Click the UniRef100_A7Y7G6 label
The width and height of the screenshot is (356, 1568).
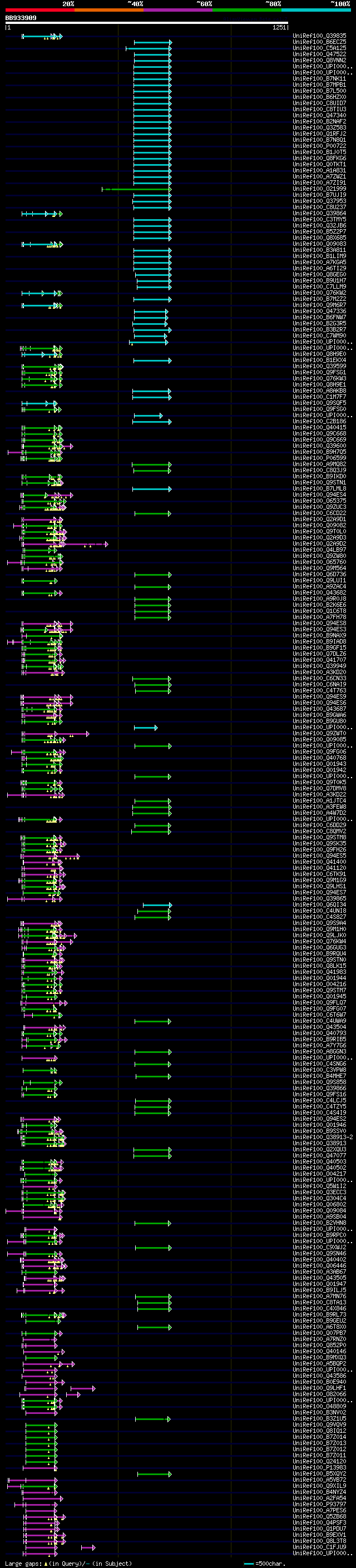click(x=319, y=1045)
